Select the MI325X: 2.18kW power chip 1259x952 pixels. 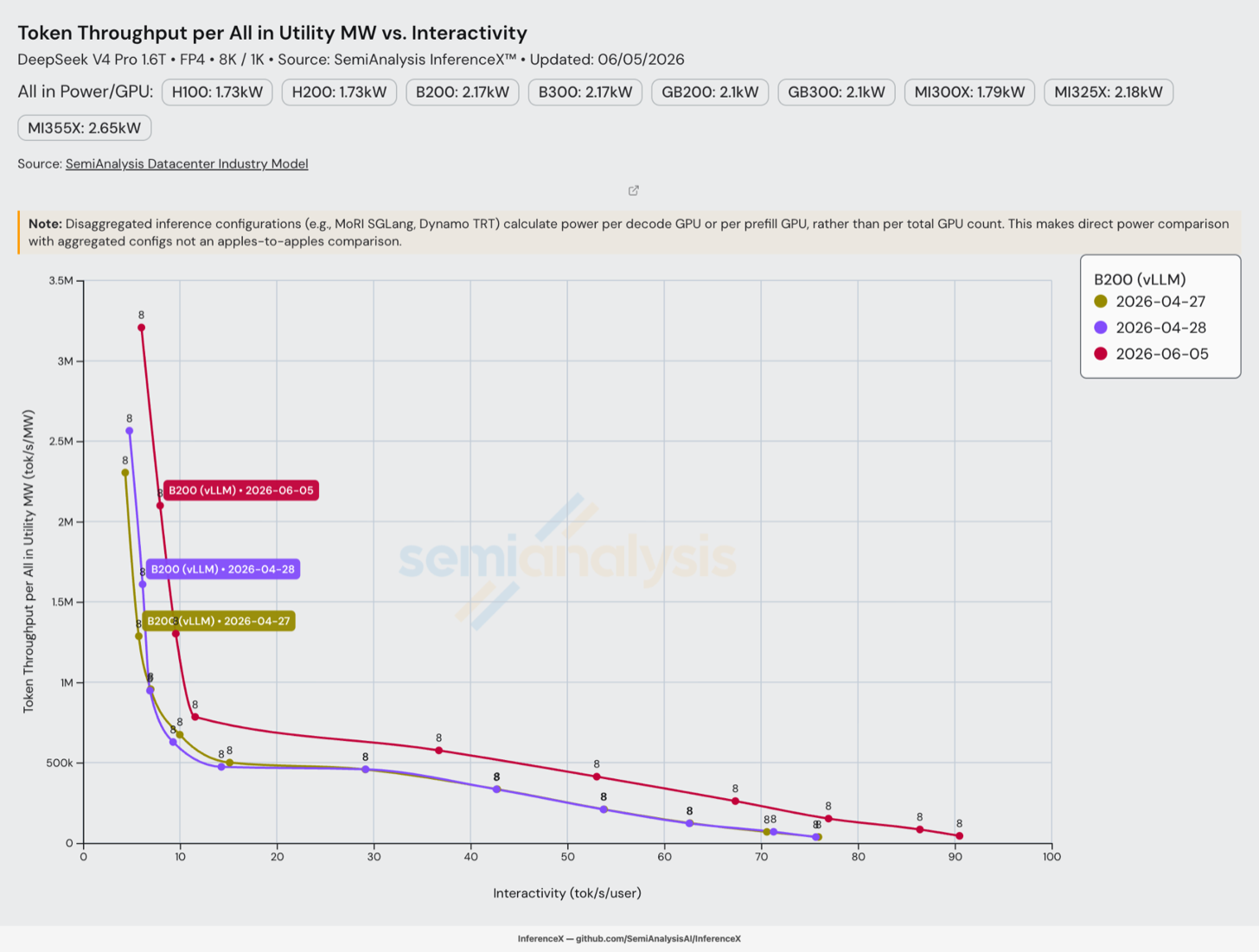1109,92
